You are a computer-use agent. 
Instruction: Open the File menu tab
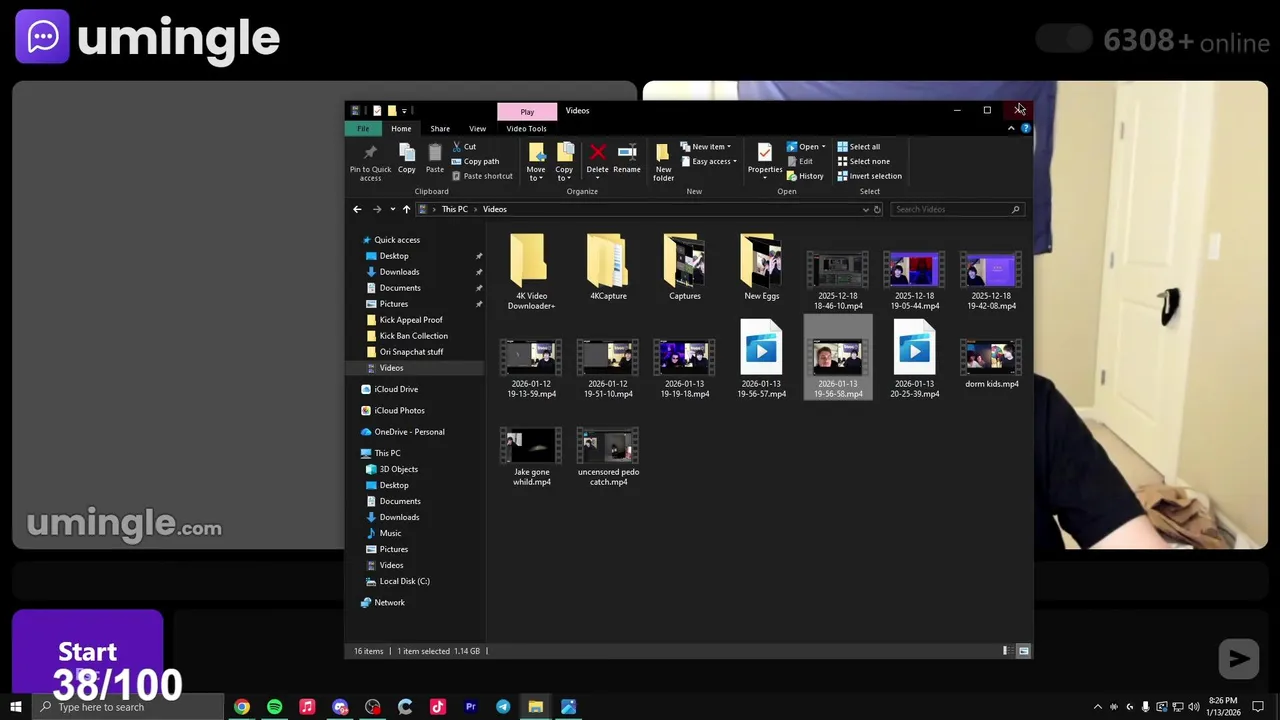(x=363, y=128)
